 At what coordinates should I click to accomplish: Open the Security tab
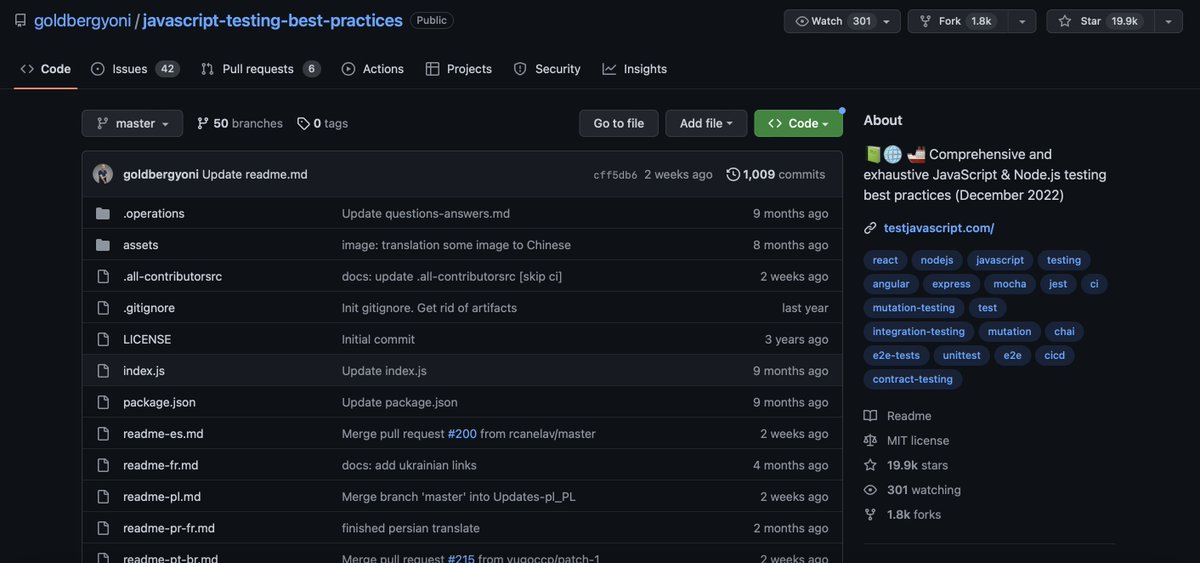[x=547, y=69]
